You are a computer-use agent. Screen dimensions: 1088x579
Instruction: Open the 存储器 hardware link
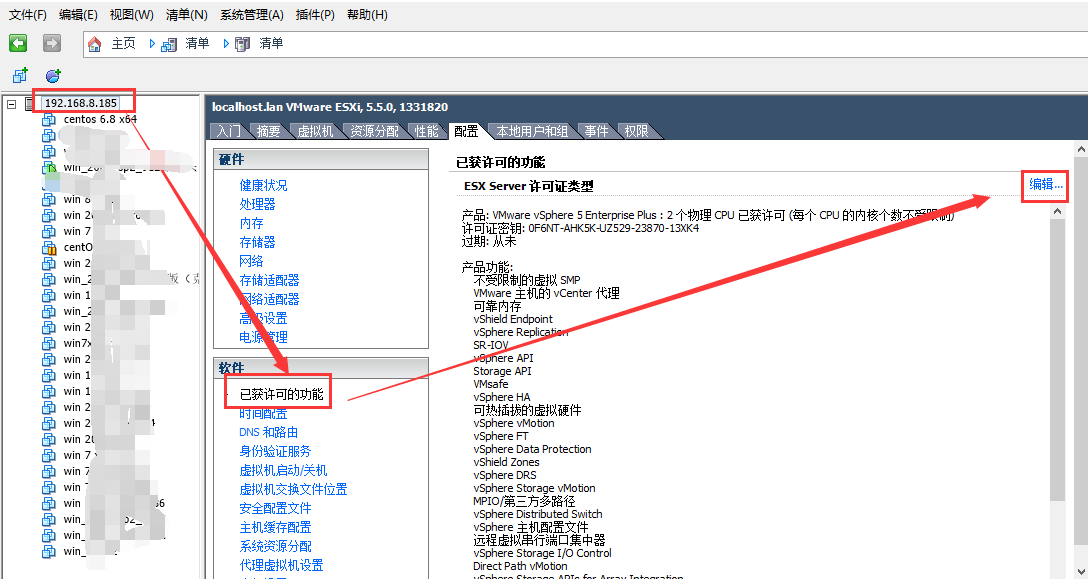coord(257,242)
